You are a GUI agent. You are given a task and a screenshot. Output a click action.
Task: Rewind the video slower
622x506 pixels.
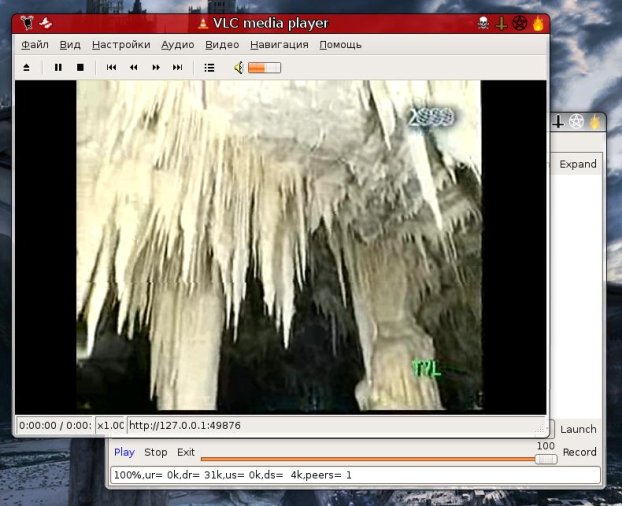(x=134, y=67)
